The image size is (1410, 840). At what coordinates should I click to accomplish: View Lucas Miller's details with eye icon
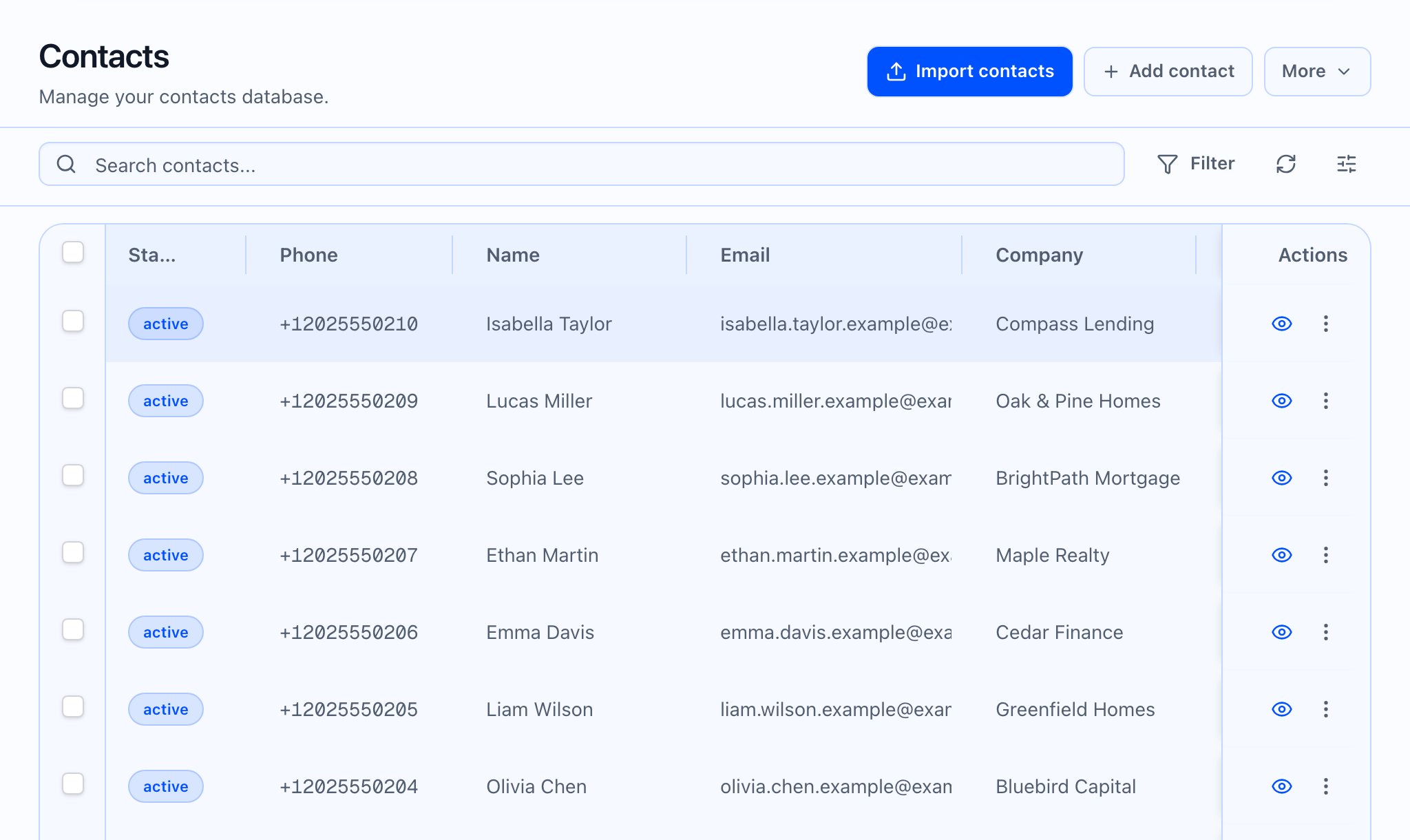(x=1281, y=401)
